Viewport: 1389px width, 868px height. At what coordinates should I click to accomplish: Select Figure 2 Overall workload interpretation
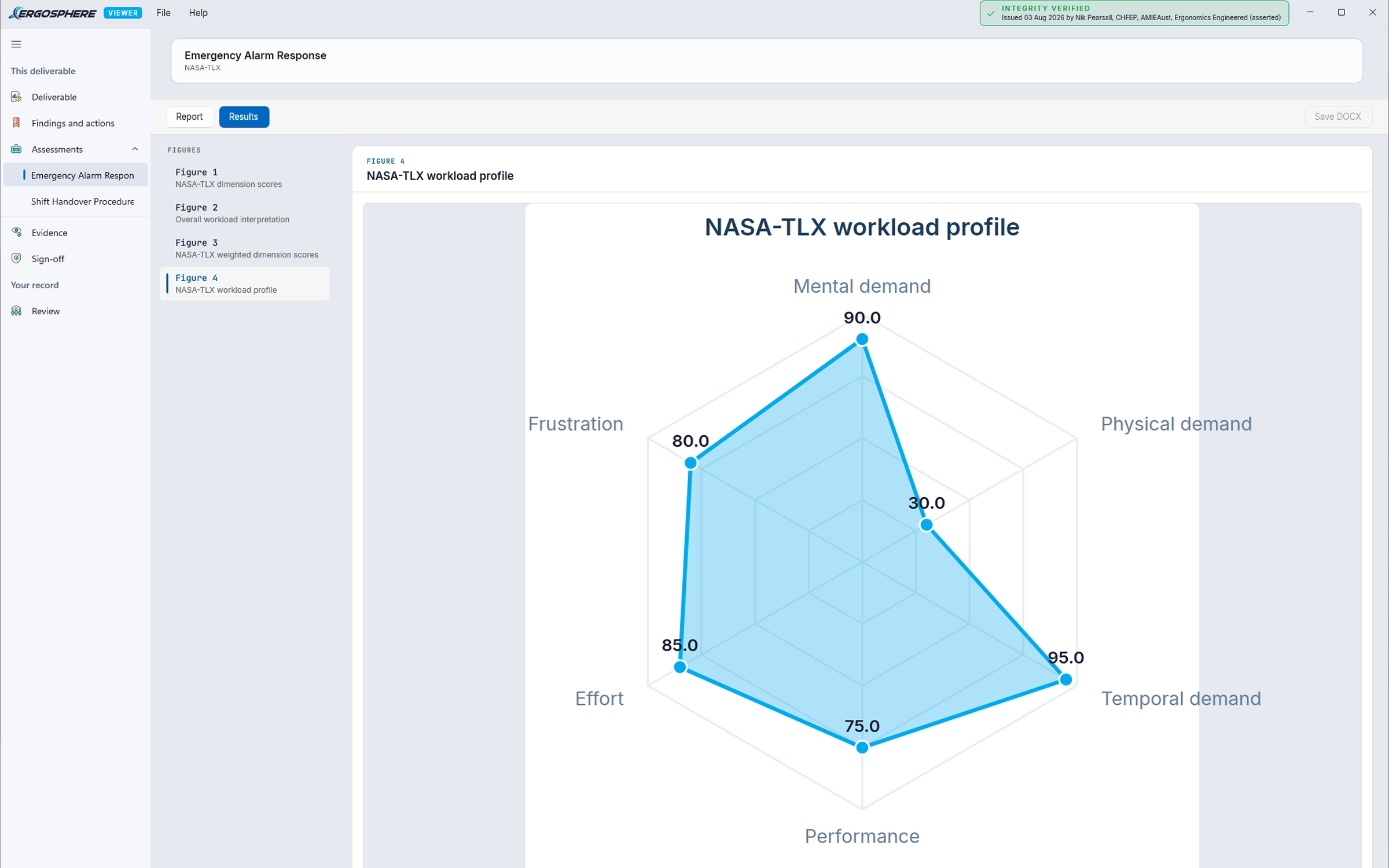245,213
